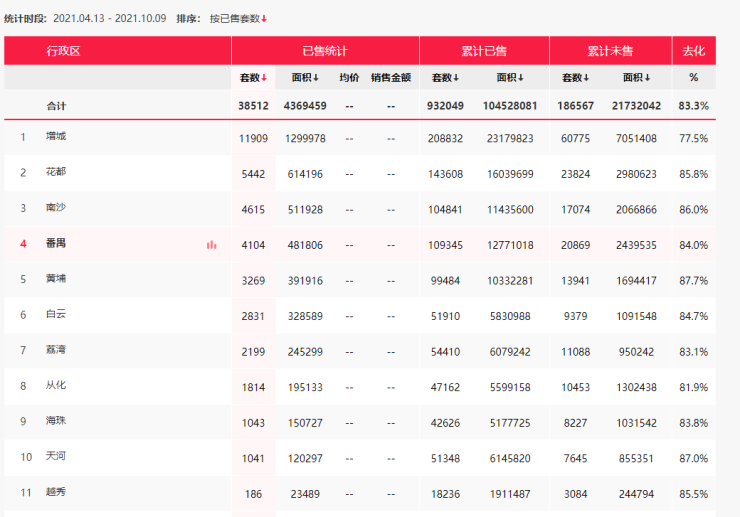Select the 南沙 district entry
740x517 pixels.
point(56,208)
